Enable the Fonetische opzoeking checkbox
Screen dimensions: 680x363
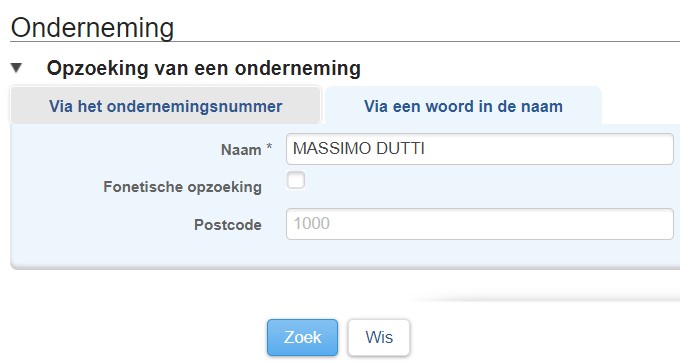point(296,180)
